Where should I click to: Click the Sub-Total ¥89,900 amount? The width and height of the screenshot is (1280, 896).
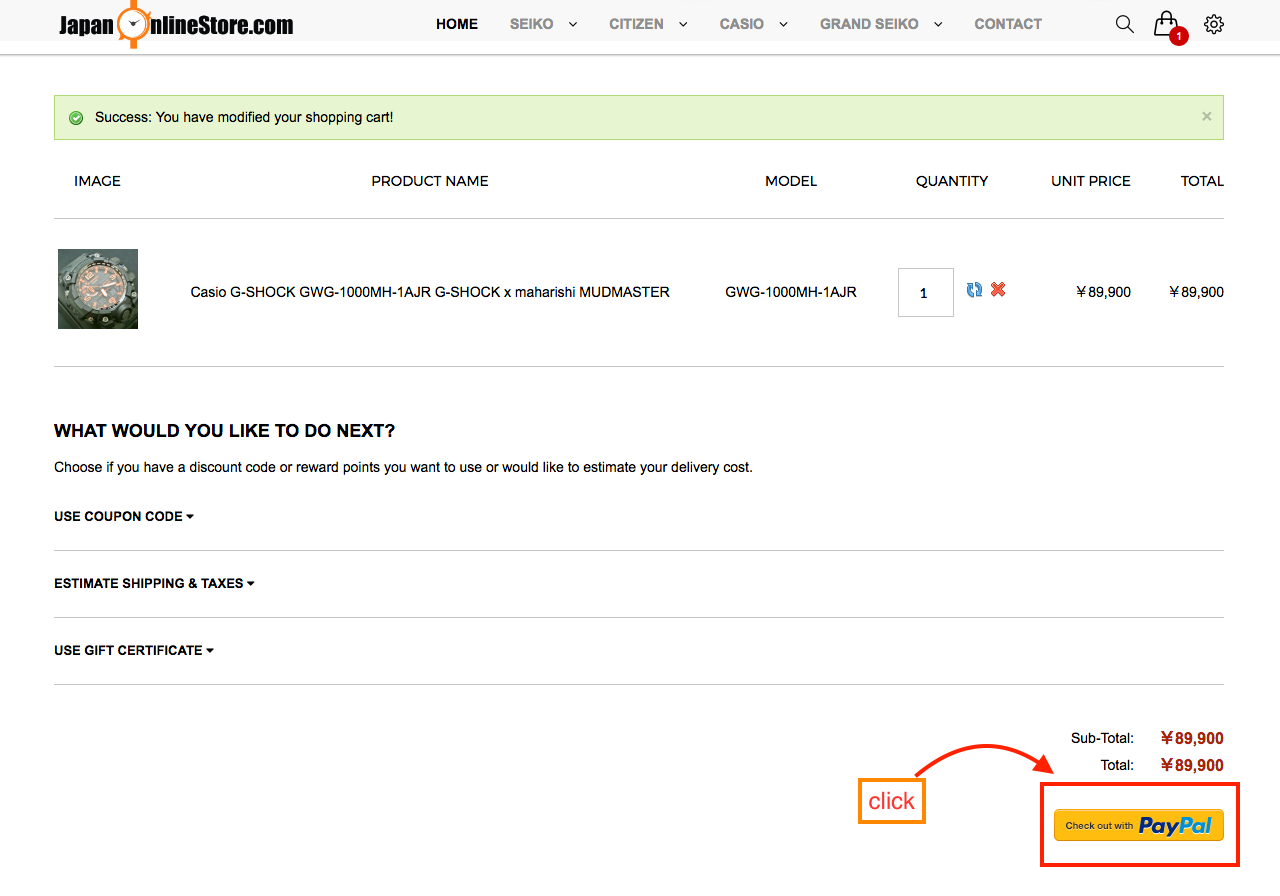pyautogui.click(x=1192, y=738)
